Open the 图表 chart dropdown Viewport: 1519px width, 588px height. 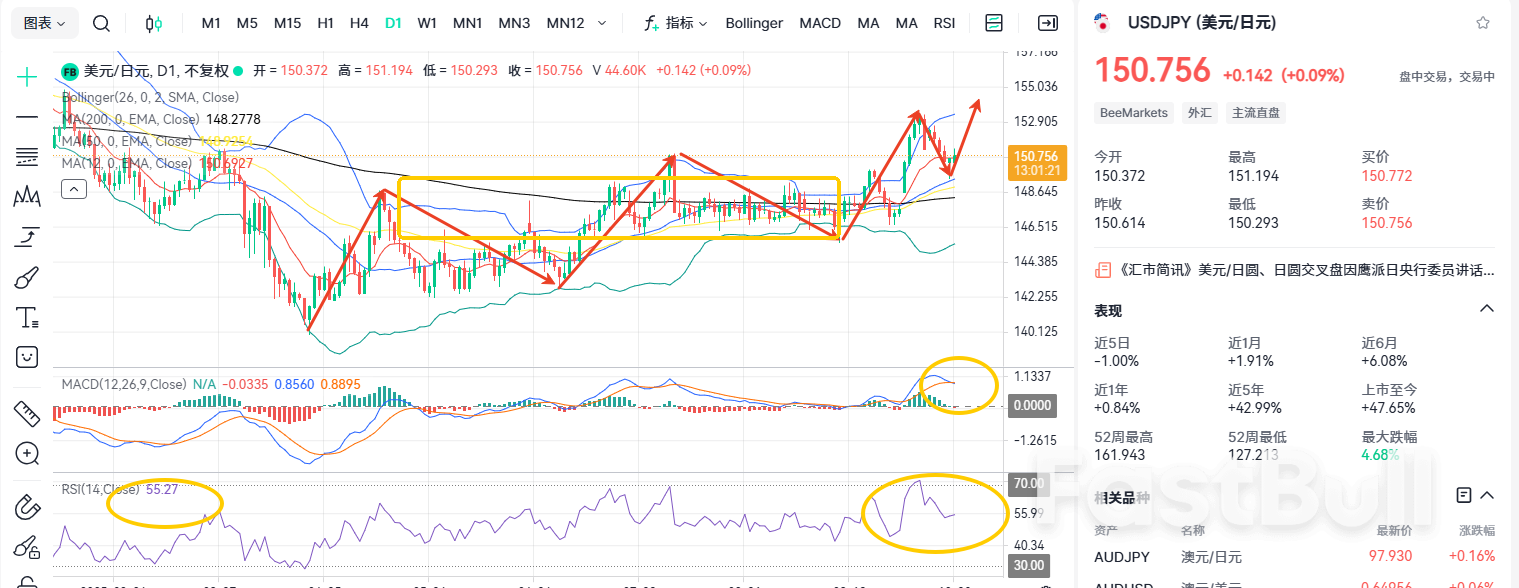tap(45, 23)
